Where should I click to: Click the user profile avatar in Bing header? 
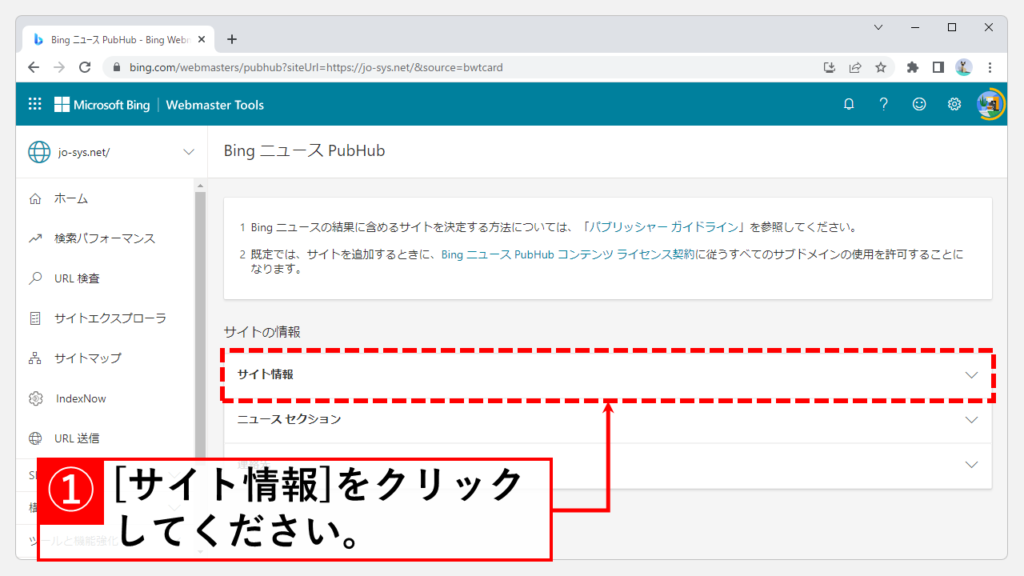click(990, 104)
